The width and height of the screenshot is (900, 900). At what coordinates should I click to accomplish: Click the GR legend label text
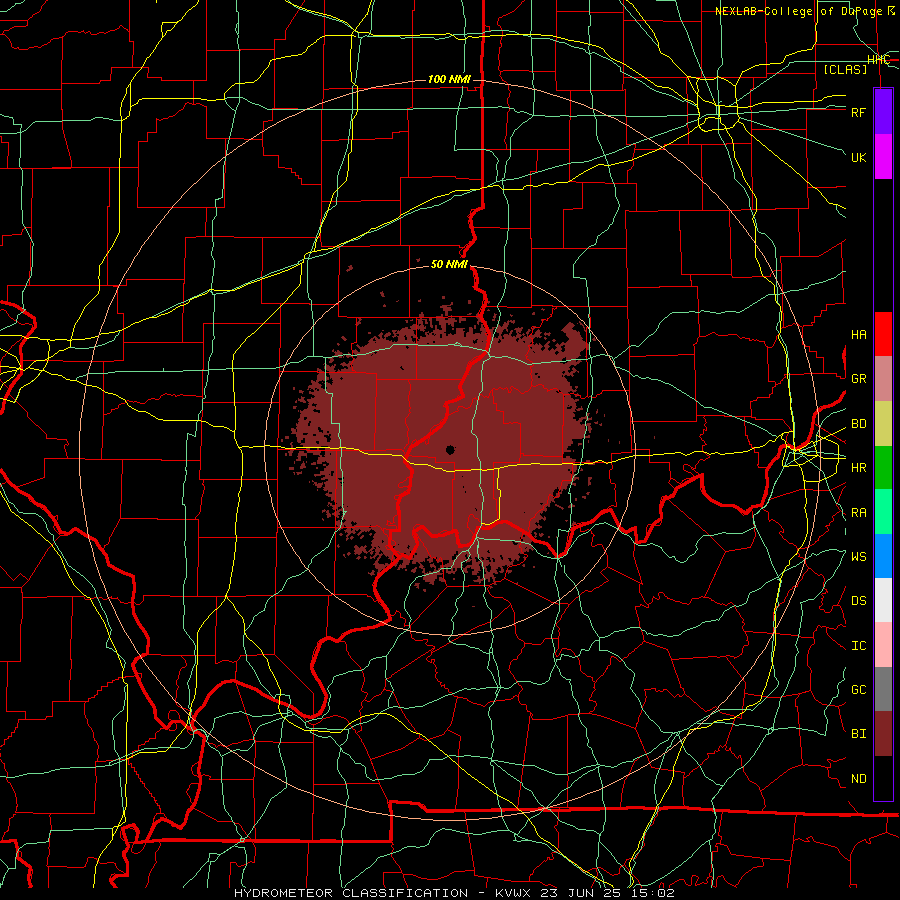(x=858, y=379)
